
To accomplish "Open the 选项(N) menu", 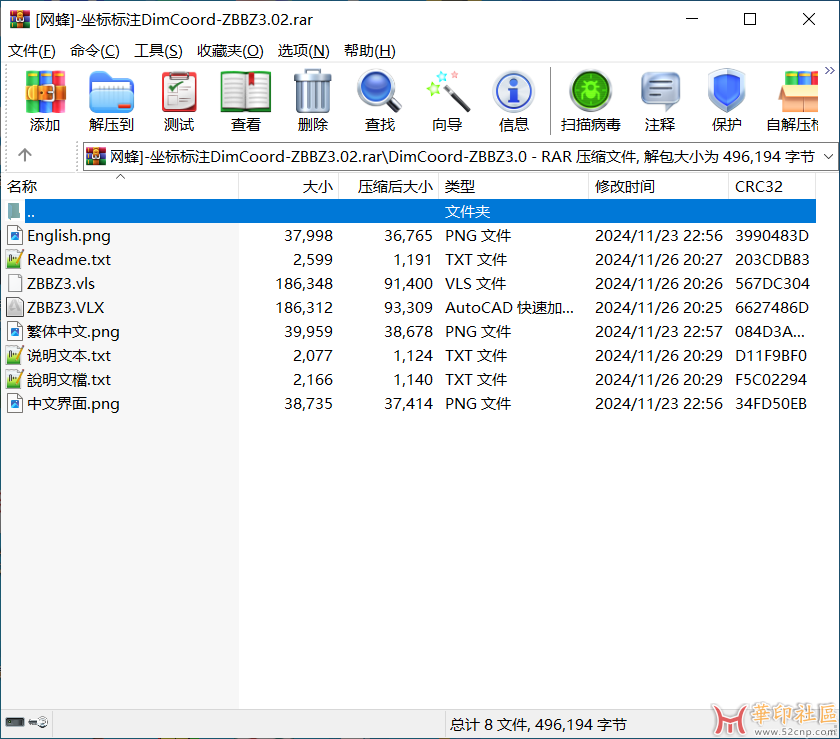I will 303,51.
